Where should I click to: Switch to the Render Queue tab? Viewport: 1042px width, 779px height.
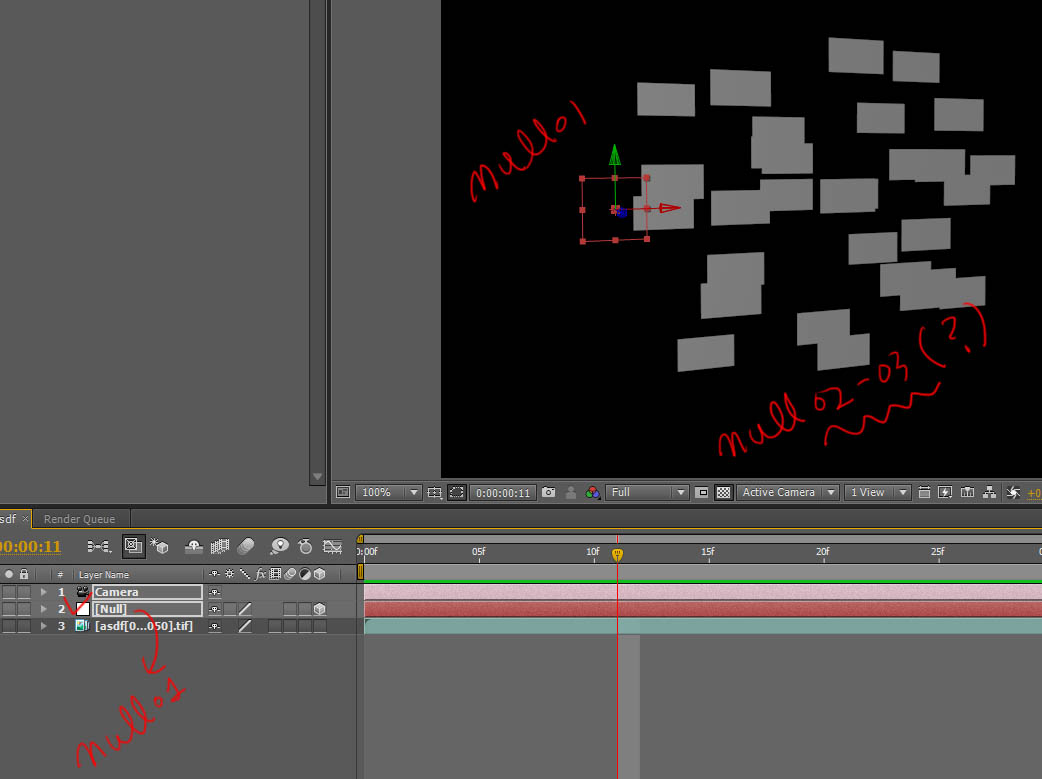[79, 519]
